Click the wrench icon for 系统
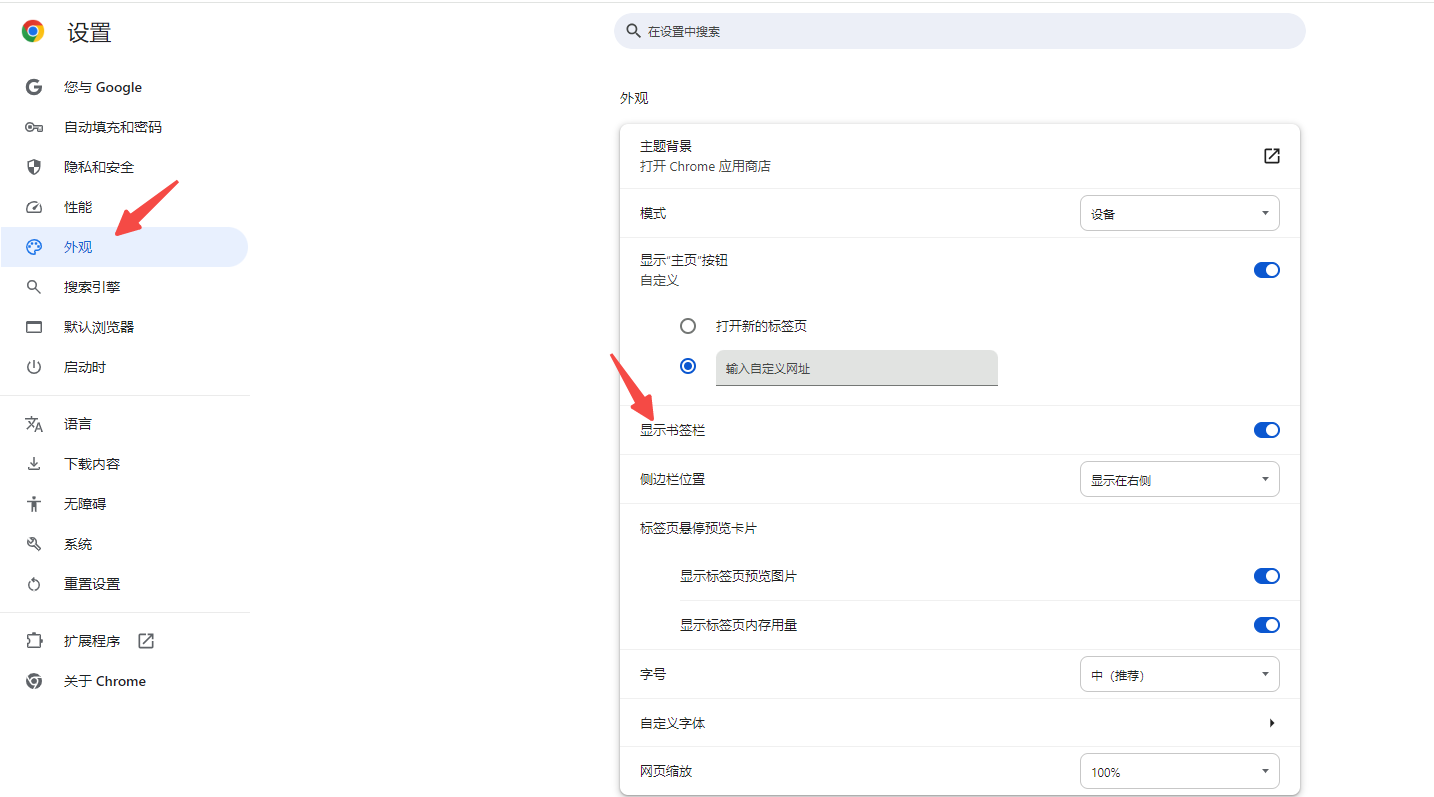 (x=34, y=544)
